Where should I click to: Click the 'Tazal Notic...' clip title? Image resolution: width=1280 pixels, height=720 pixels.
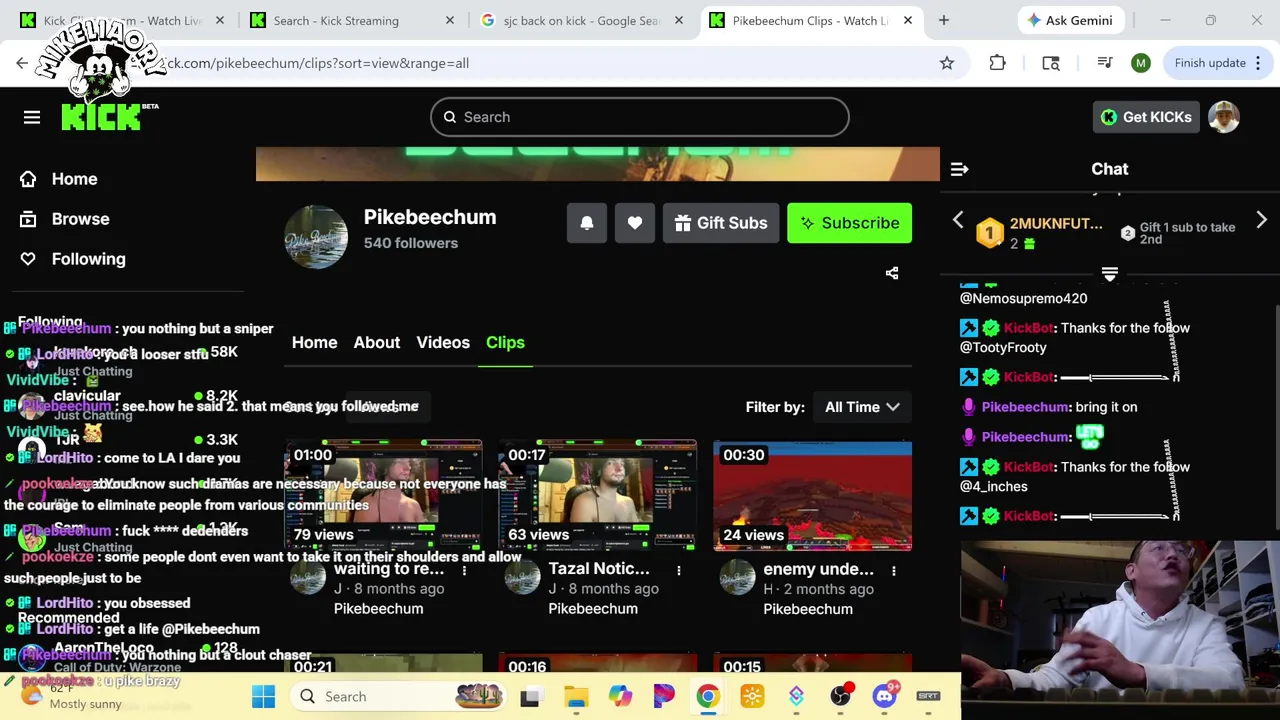pyautogui.click(x=599, y=569)
